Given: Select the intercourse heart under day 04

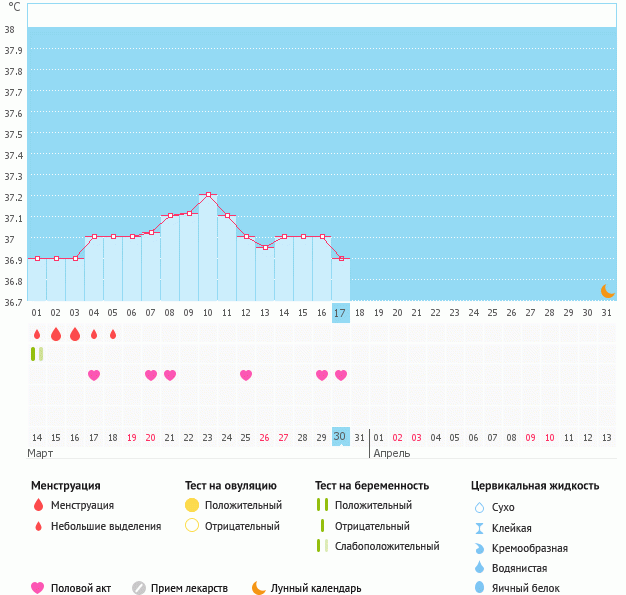Looking at the screenshot, I should click(x=94, y=375).
